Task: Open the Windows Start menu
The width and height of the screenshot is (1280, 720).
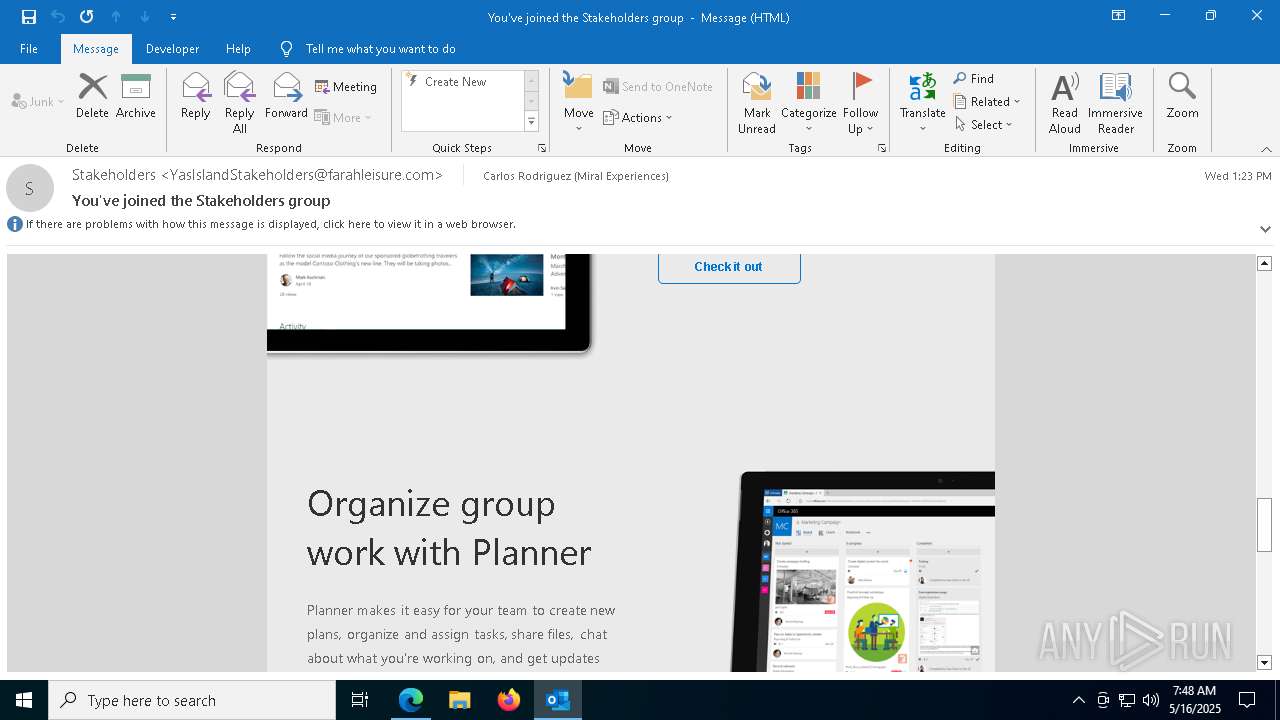Action: point(24,700)
